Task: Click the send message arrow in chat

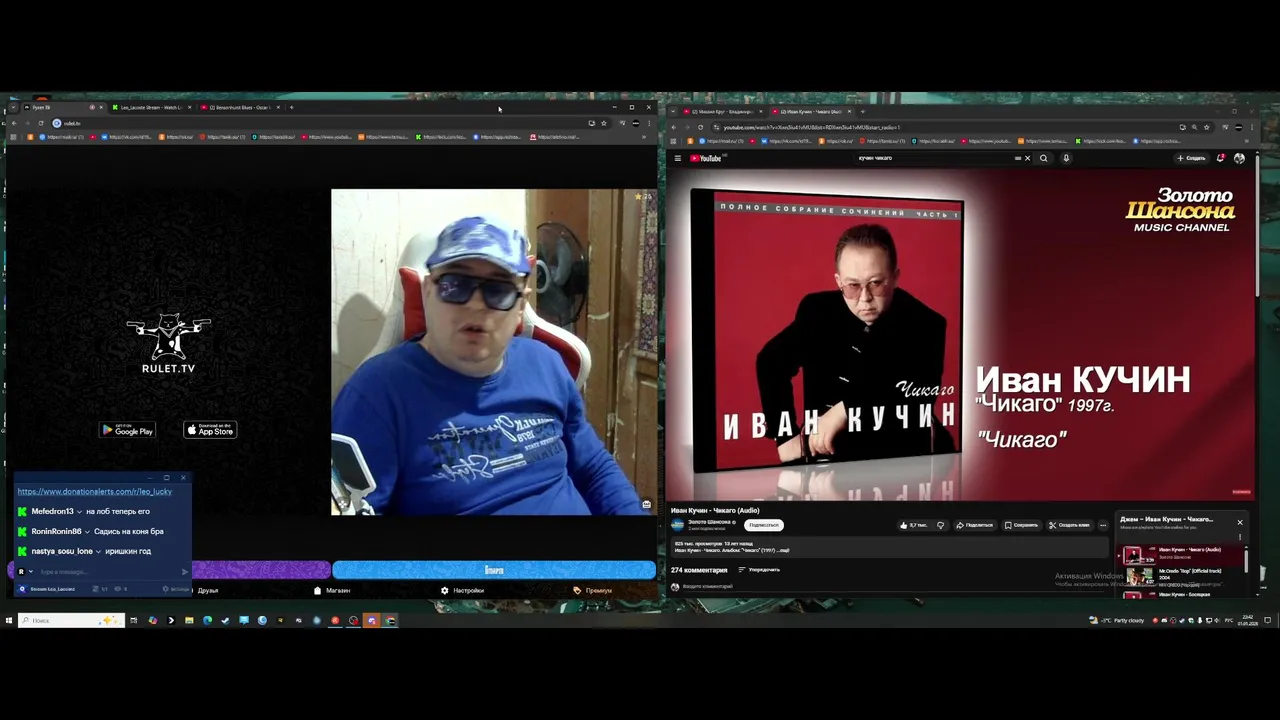Action: [x=184, y=572]
